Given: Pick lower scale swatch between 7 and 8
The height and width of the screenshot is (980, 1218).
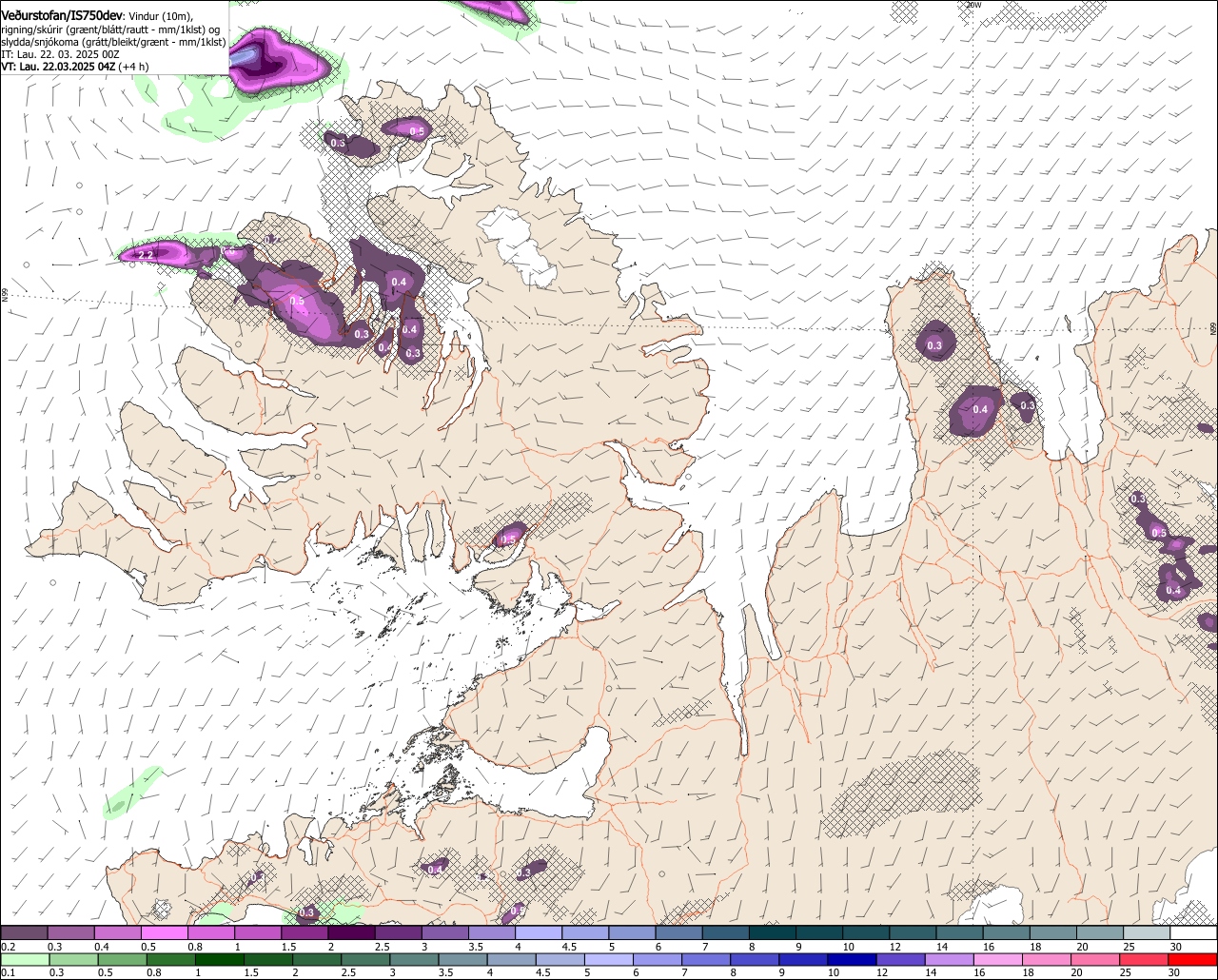Looking at the screenshot, I should pos(706,959).
